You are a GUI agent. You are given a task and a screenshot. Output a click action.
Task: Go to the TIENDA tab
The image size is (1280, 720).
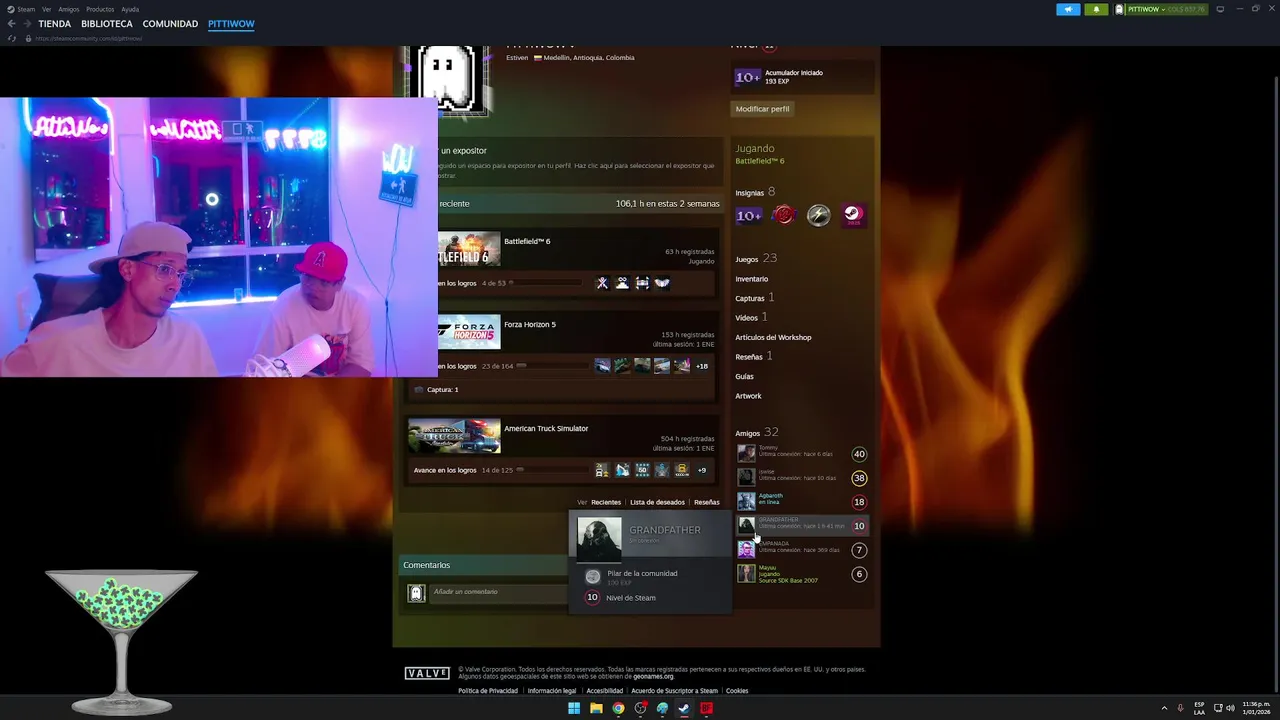click(55, 24)
